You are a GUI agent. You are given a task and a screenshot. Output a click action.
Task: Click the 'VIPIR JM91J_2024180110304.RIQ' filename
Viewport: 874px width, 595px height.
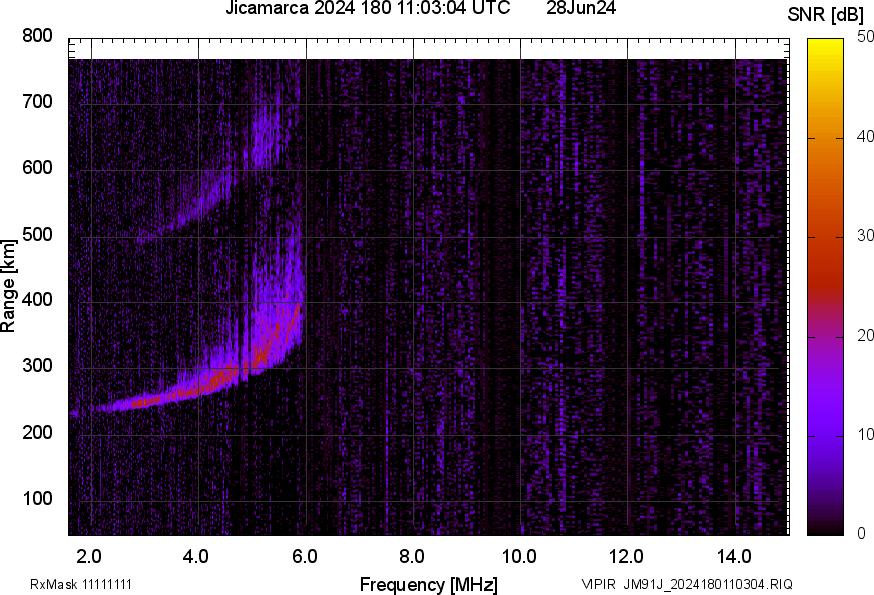tap(687, 584)
